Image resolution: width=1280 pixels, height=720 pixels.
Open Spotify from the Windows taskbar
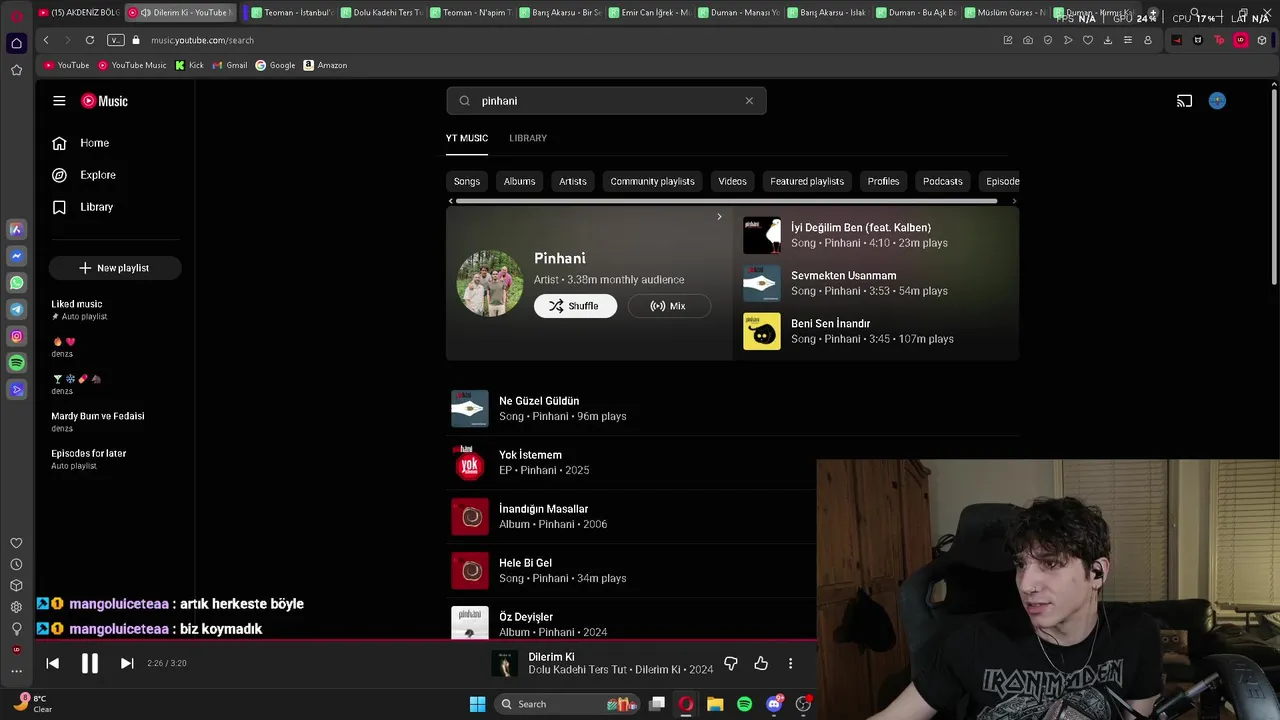click(744, 704)
